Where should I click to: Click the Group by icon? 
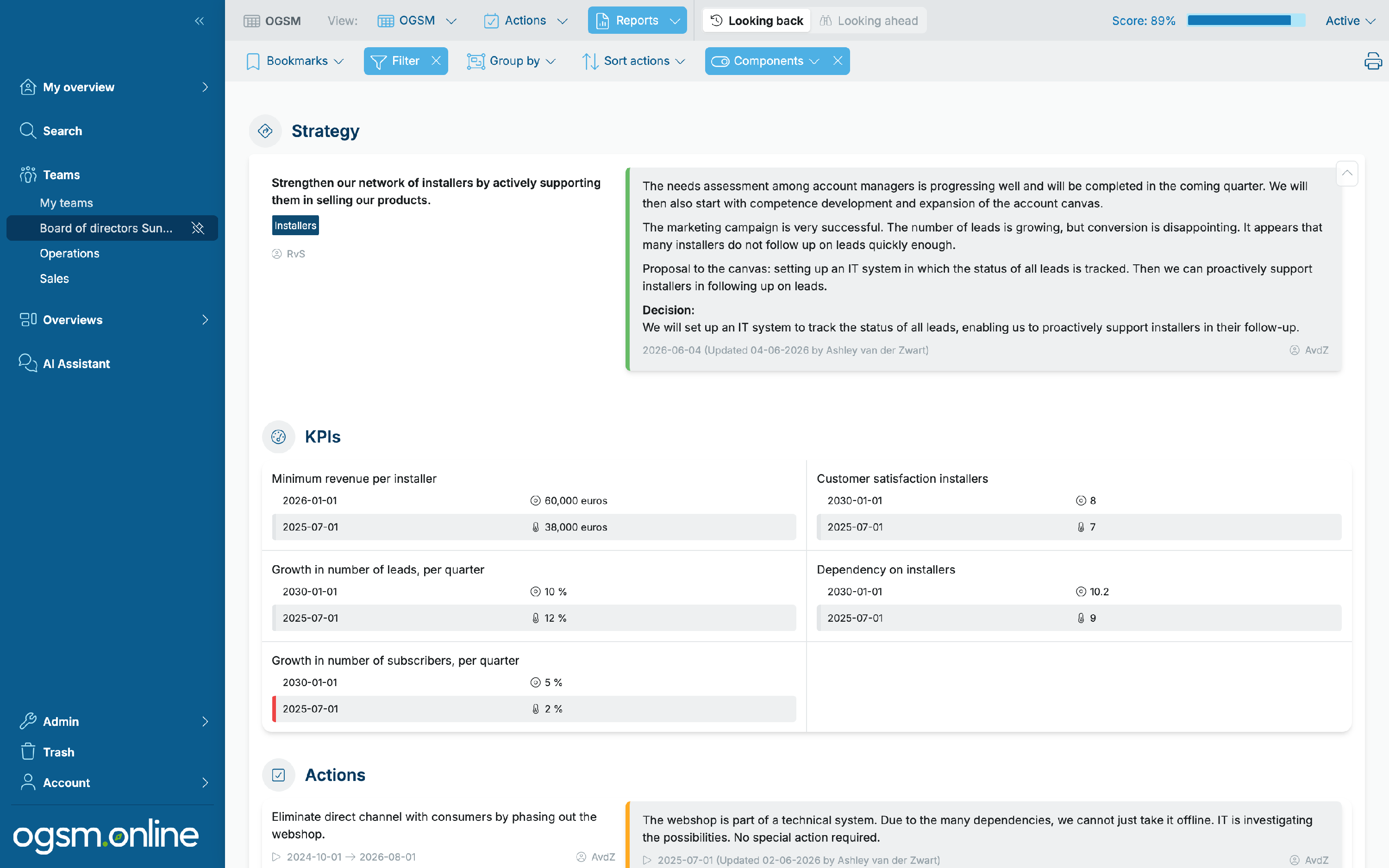[x=476, y=62]
